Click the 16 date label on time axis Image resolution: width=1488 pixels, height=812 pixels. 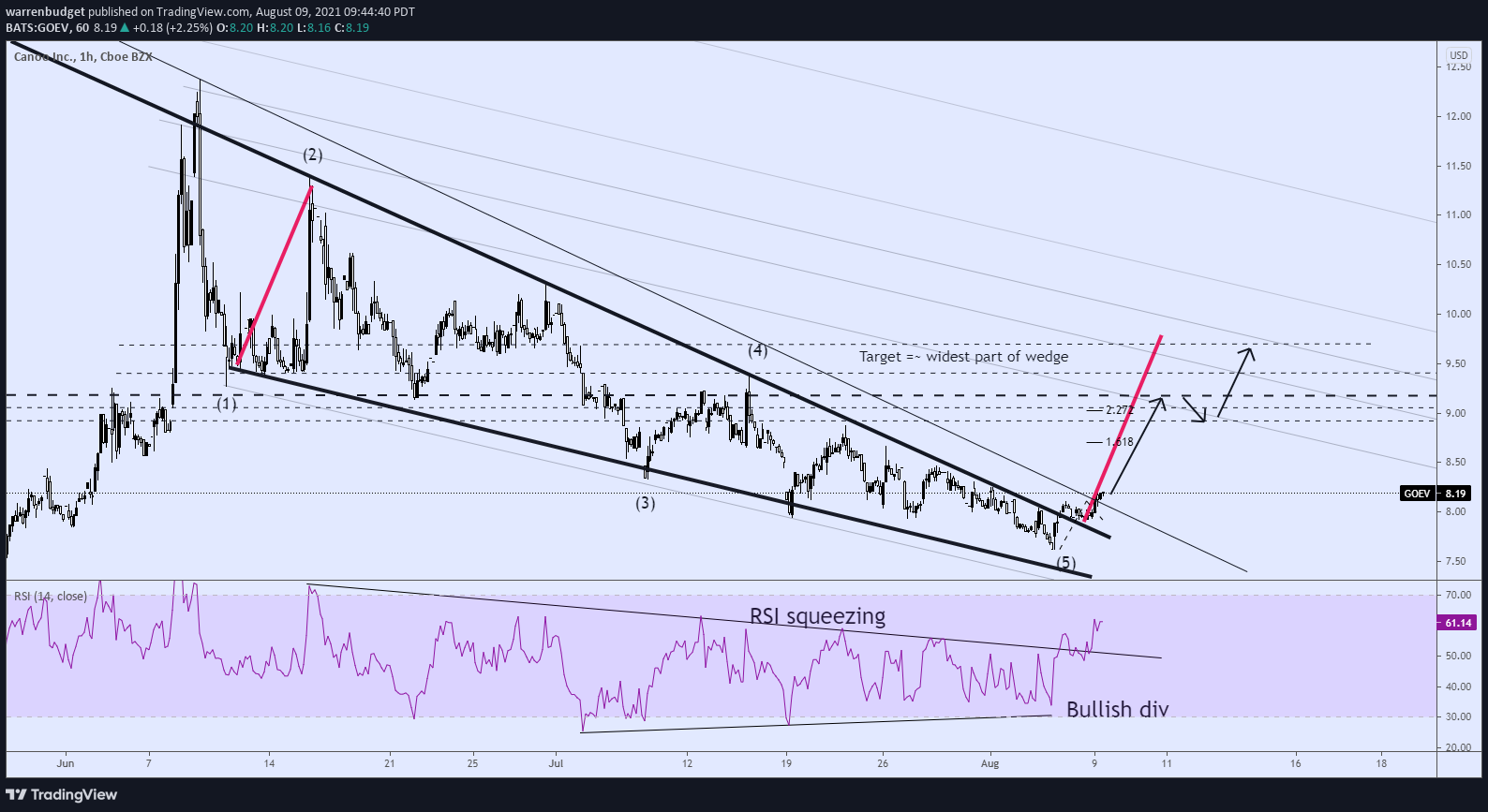(1295, 763)
